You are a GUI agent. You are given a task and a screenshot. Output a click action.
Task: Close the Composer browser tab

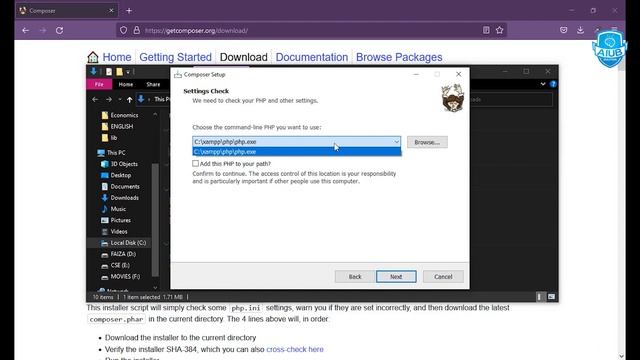coord(111,11)
